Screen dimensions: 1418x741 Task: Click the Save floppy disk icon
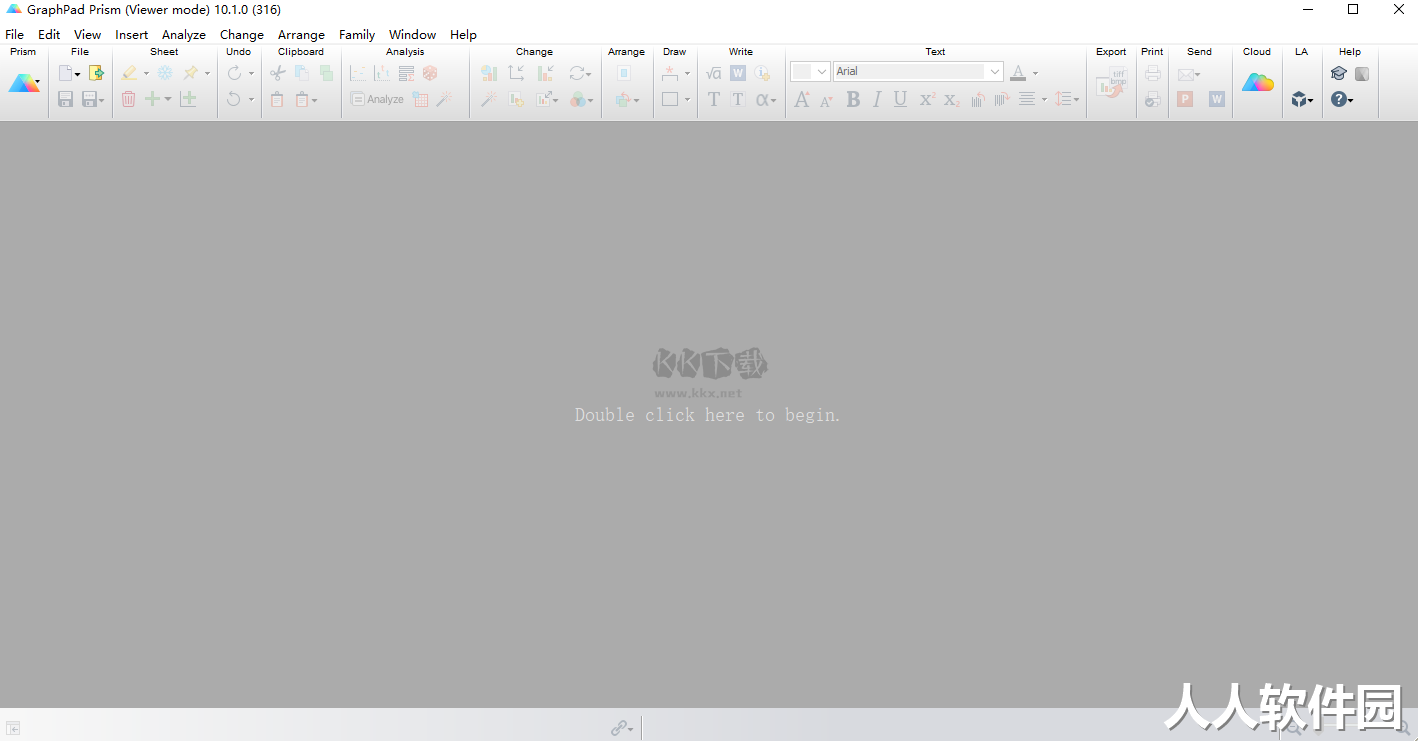[65, 99]
